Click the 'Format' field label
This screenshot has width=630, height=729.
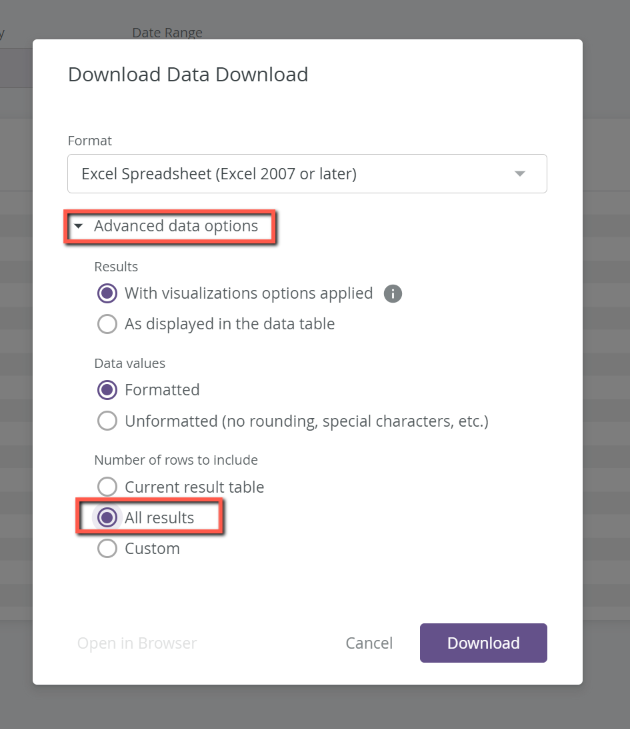[90, 140]
